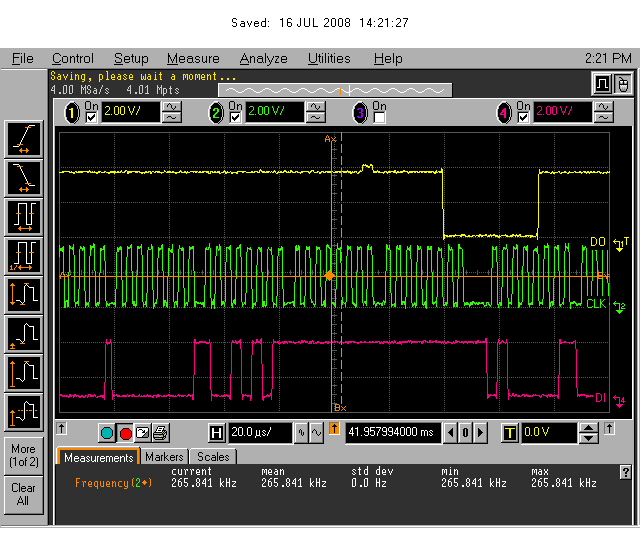Click the Print icon
This screenshot has height=544, width=640.
(160, 433)
